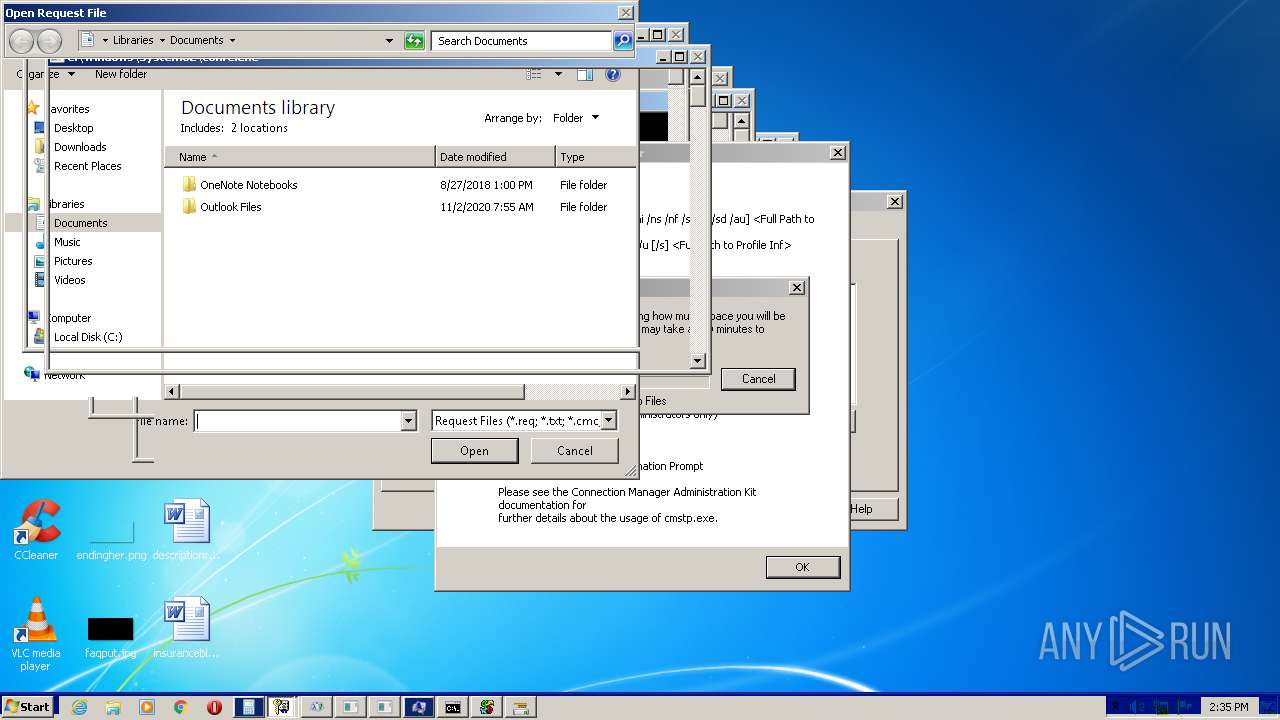Click OK in the cmstp usage dialog
1280x720 pixels.
tap(802, 567)
